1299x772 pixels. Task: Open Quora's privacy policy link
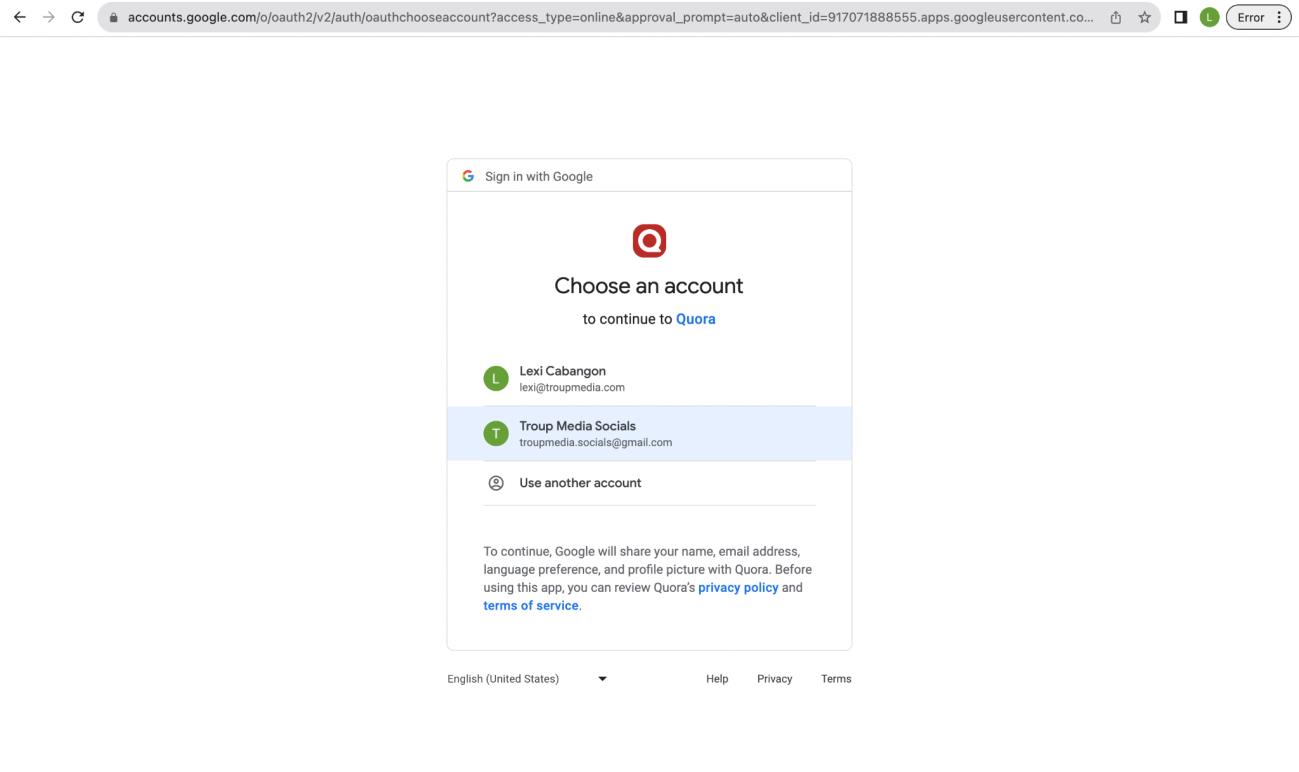(738, 588)
